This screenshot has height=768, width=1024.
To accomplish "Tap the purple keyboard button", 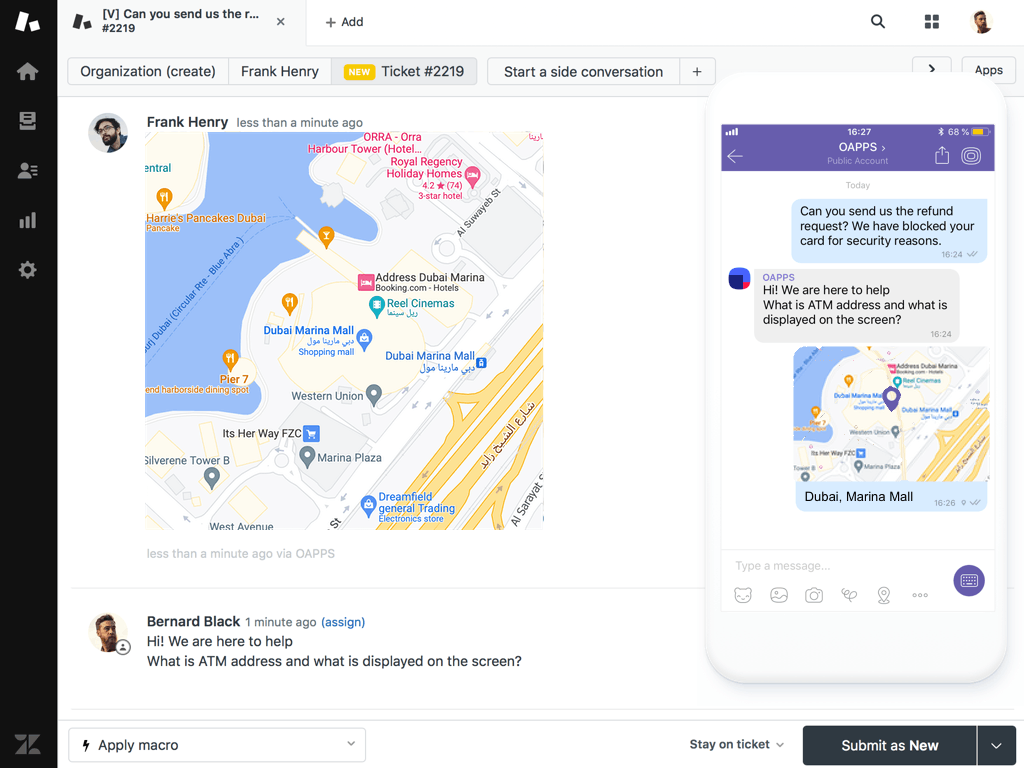I will tap(968, 580).
